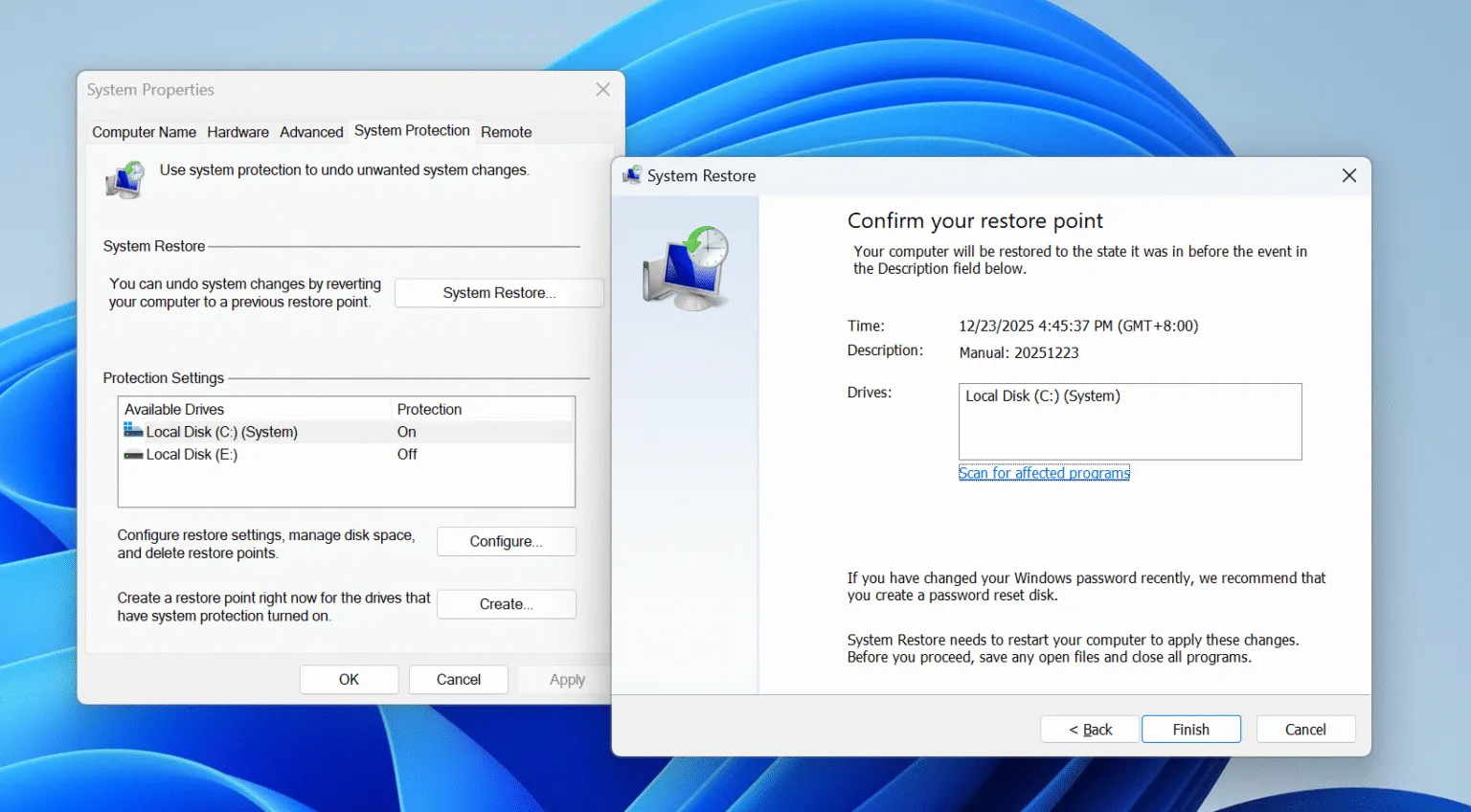This screenshot has height=812, width=1471.
Task: Switch to the Advanced tab
Action: click(310, 132)
